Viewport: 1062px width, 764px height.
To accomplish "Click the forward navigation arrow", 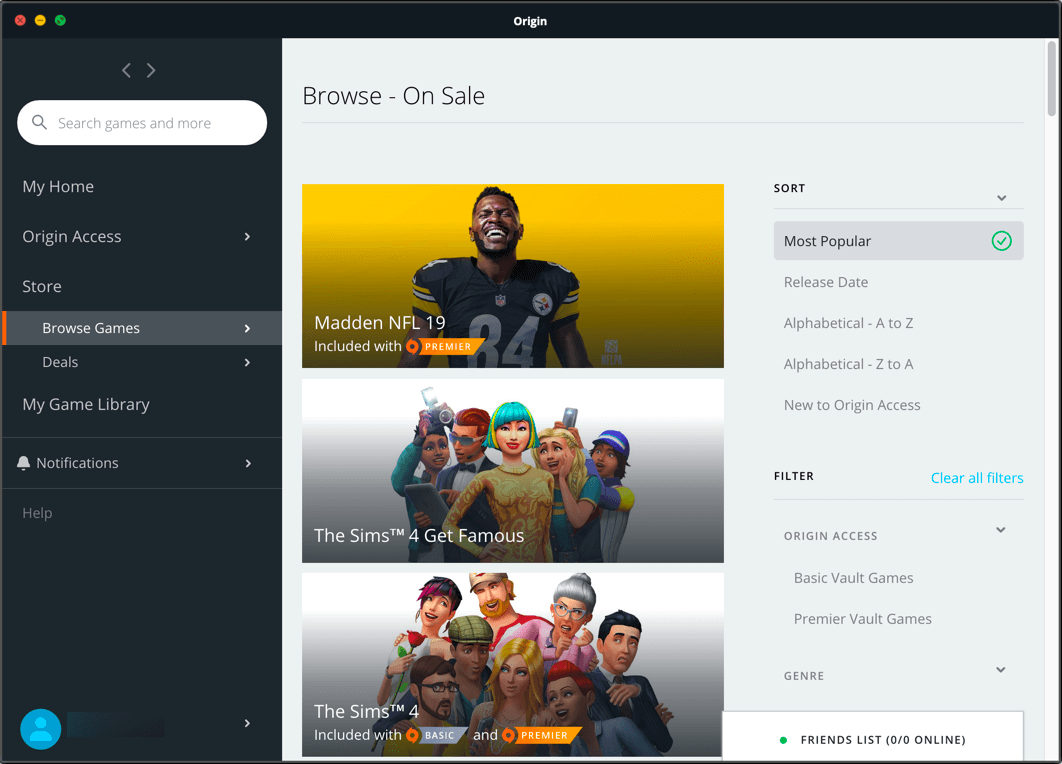I will coord(151,70).
